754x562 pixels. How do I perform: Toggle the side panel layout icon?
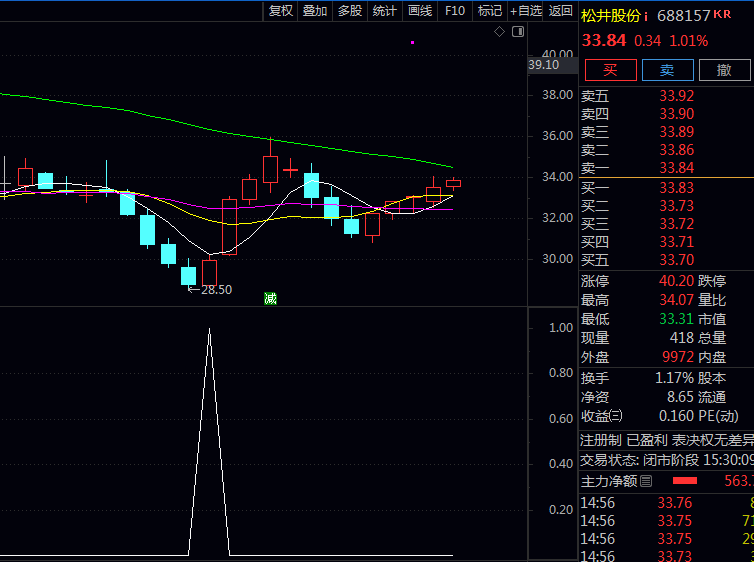pos(518,32)
